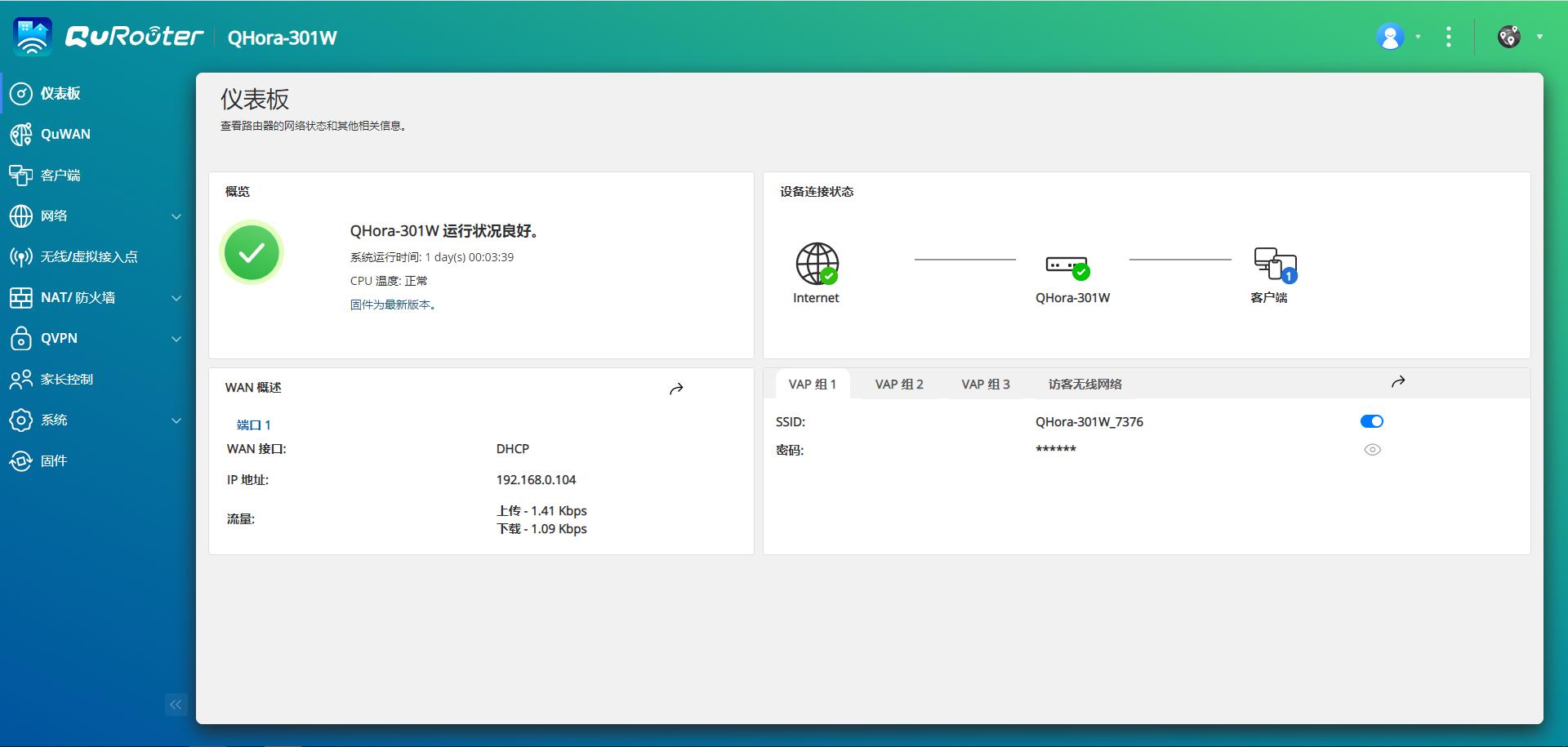This screenshot has height=747, width=1568.
Task: Disable the SSID QHora-301W_7376
Action: (1371, 421)
